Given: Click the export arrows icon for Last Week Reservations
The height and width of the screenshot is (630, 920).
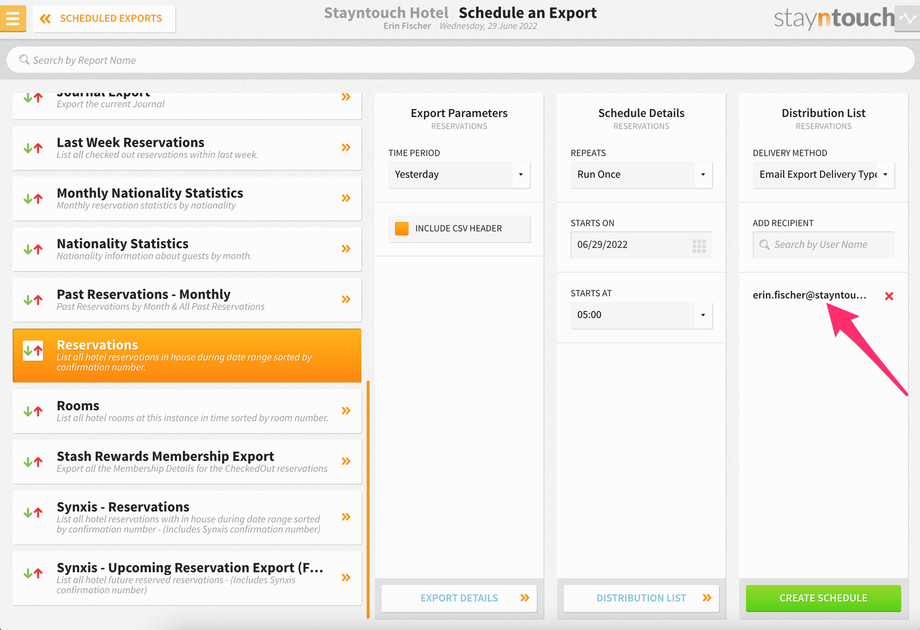Looking at the screenshot, I should (x=33, y=148).
